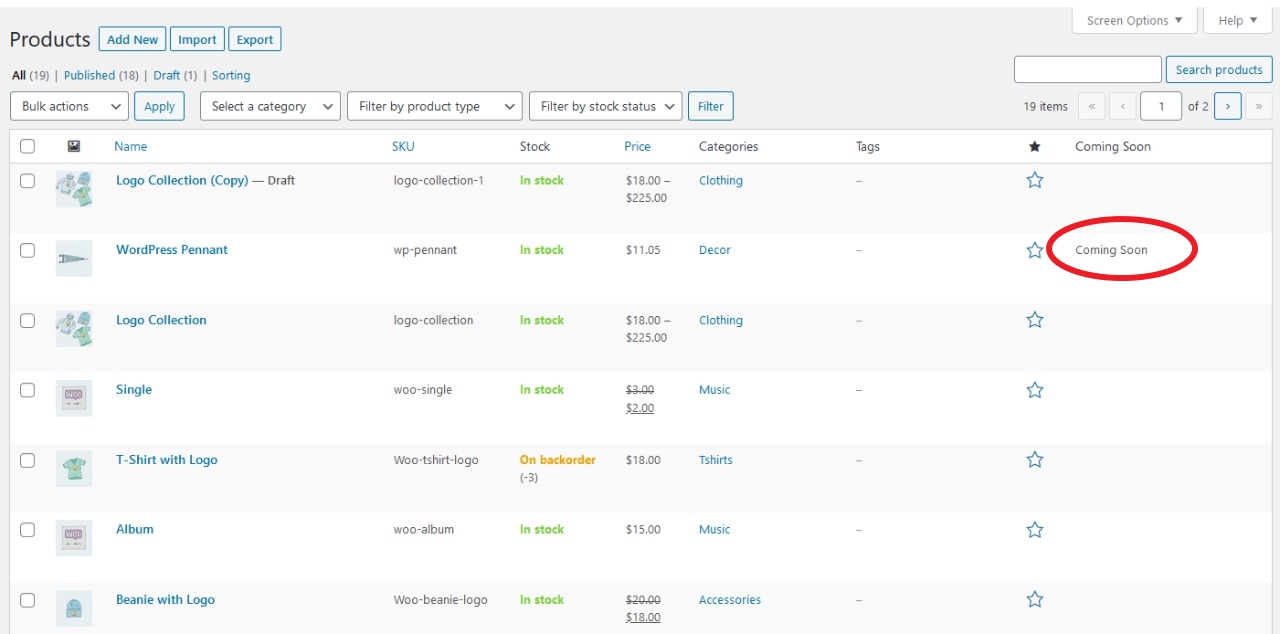This screenshot has width=1280, height=634.
Task: Focus the product search input field
Action: click(1088, 69)
